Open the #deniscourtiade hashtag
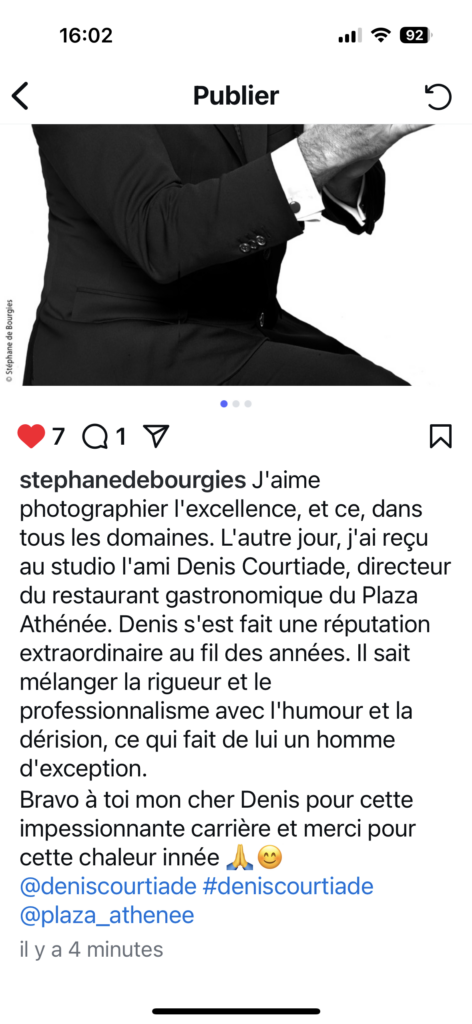Image resolution: width=472 pixels, height=1024 pixels. (288, 886)
